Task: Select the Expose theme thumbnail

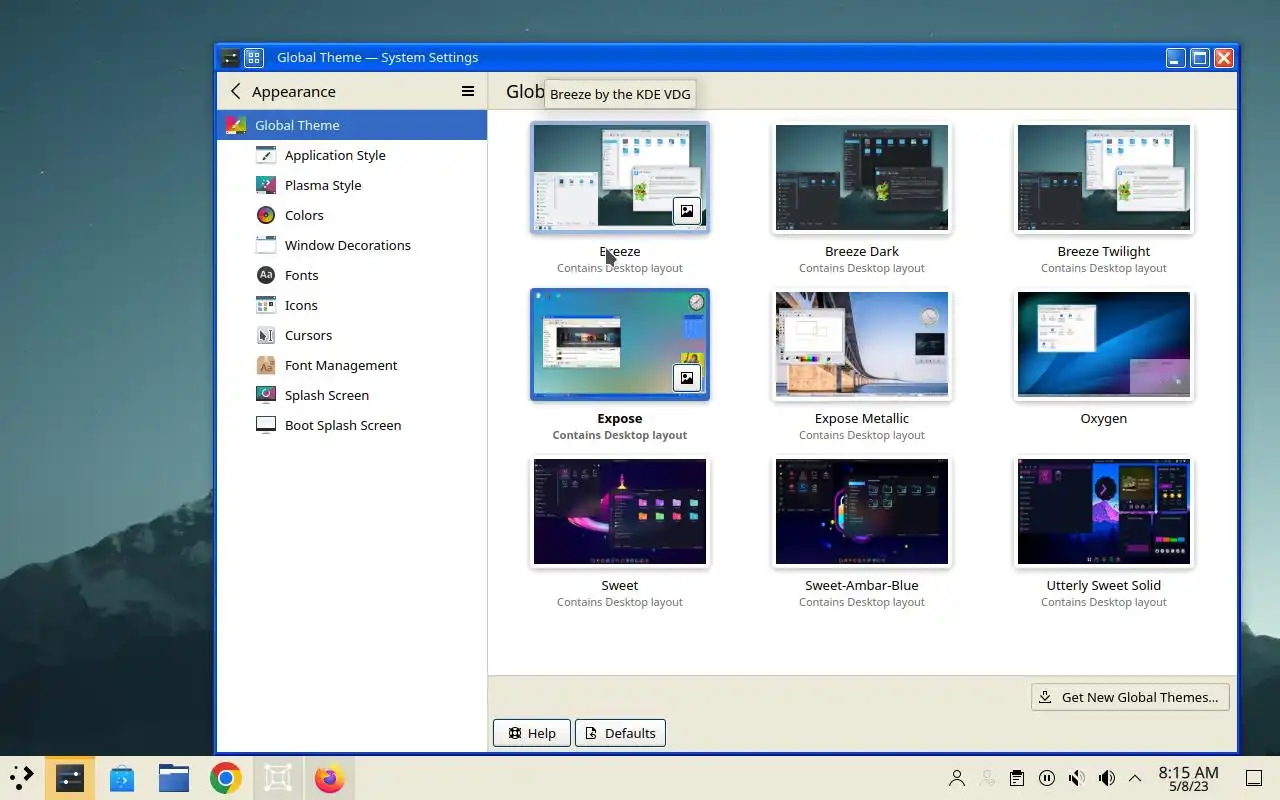Action: (x=620, y=345)
